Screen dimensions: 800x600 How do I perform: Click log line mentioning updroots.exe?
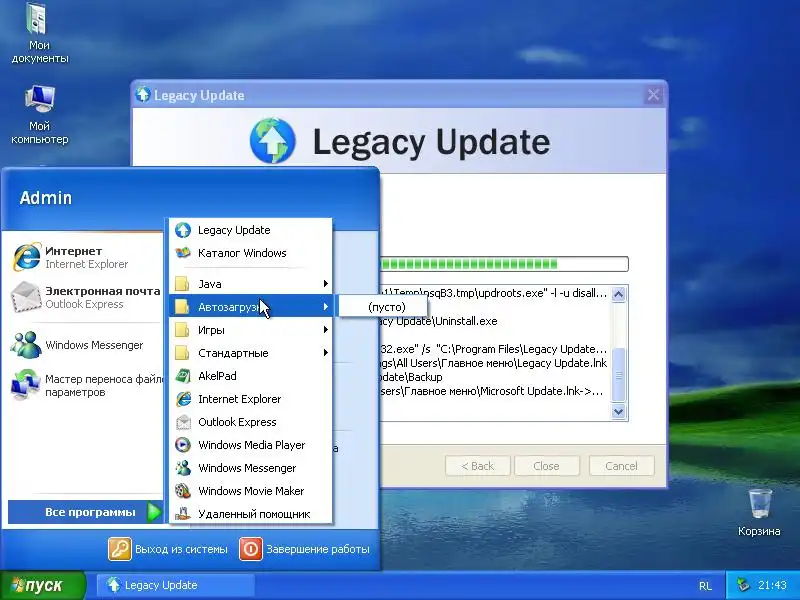tap(494, 293)
